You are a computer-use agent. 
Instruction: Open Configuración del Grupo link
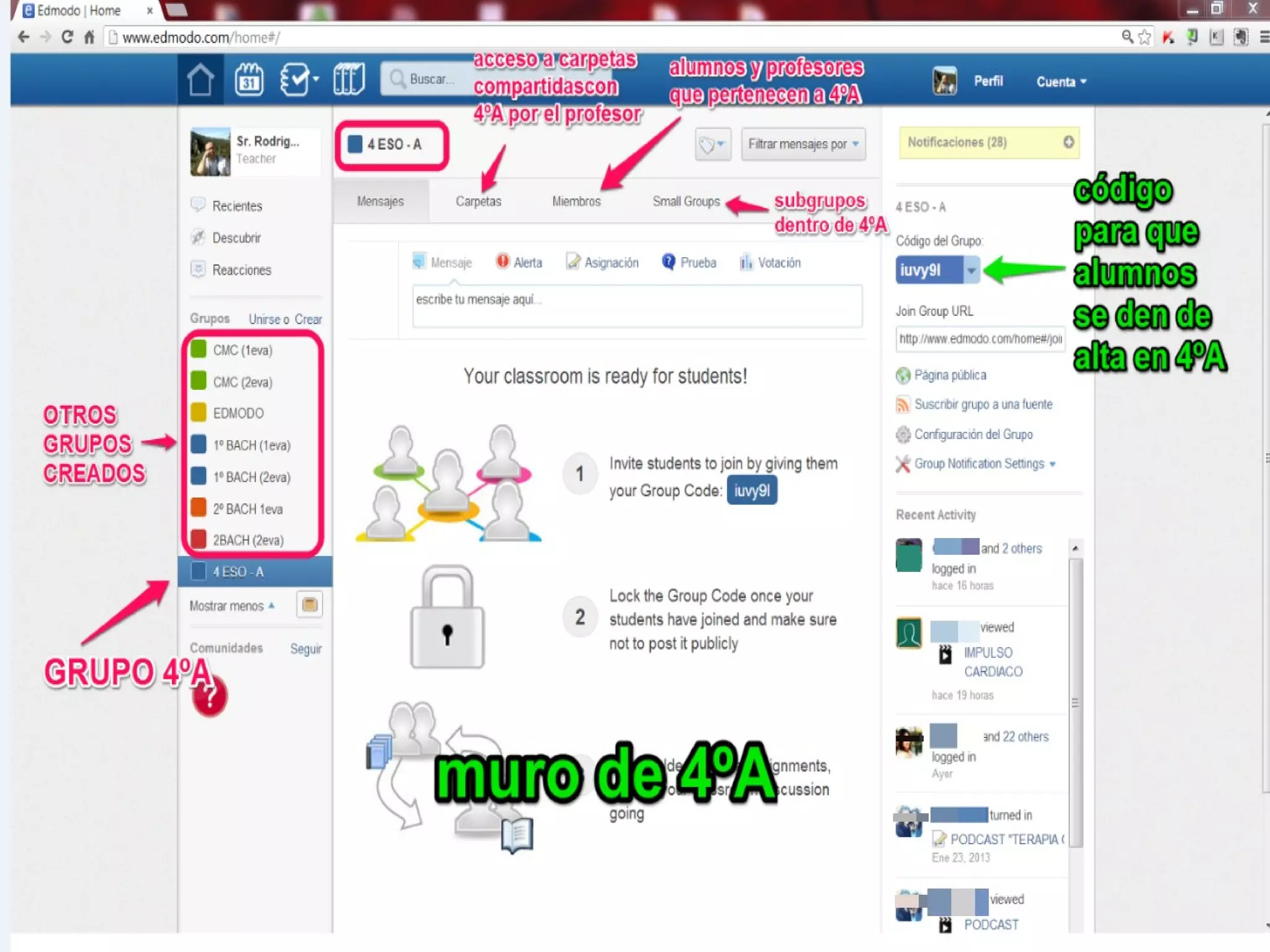pos(973,434)
